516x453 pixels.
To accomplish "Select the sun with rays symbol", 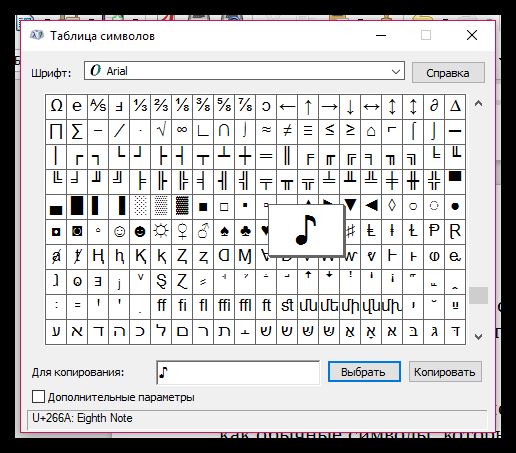I will coord(161,231).
